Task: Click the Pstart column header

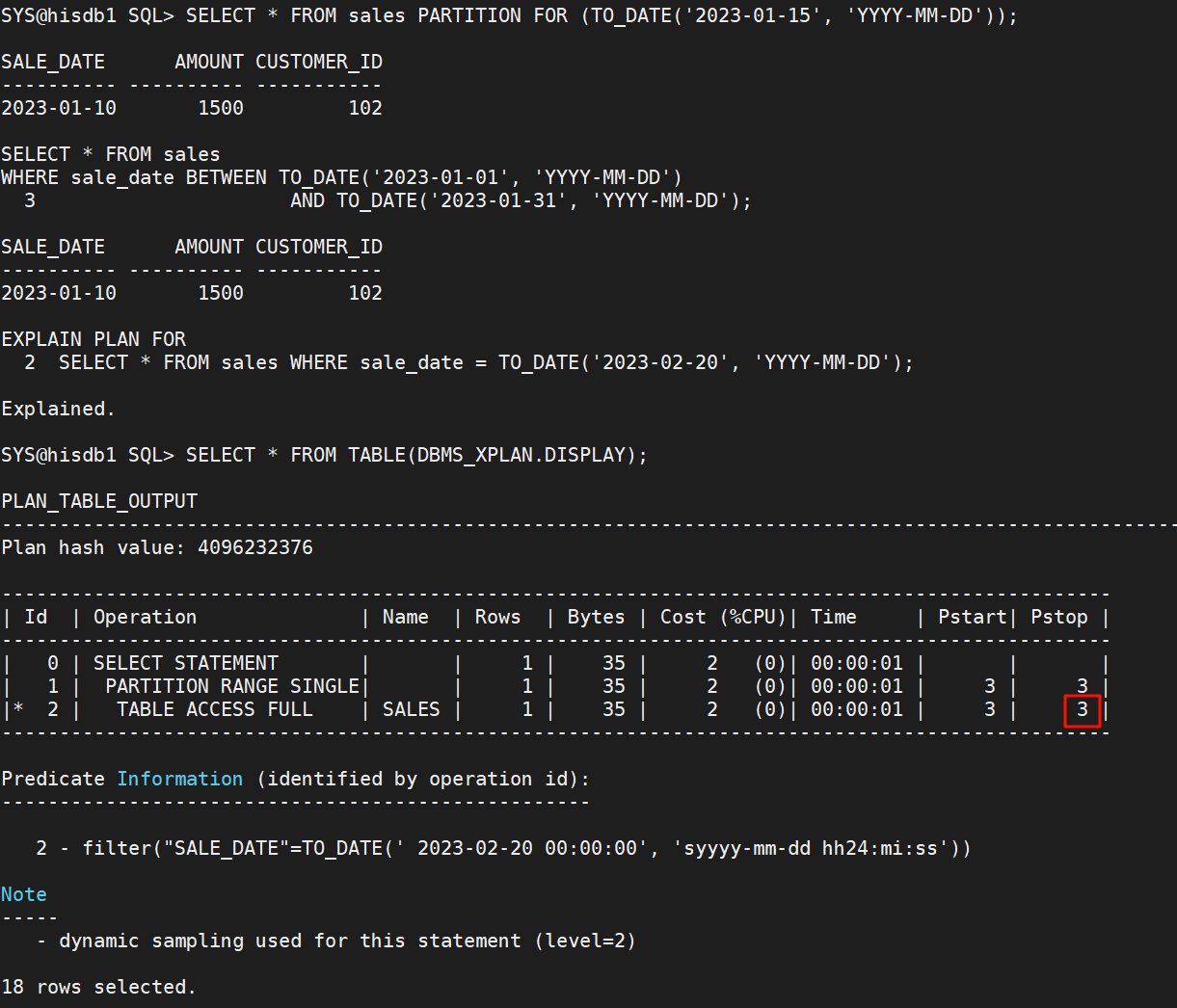Action: 971,617
